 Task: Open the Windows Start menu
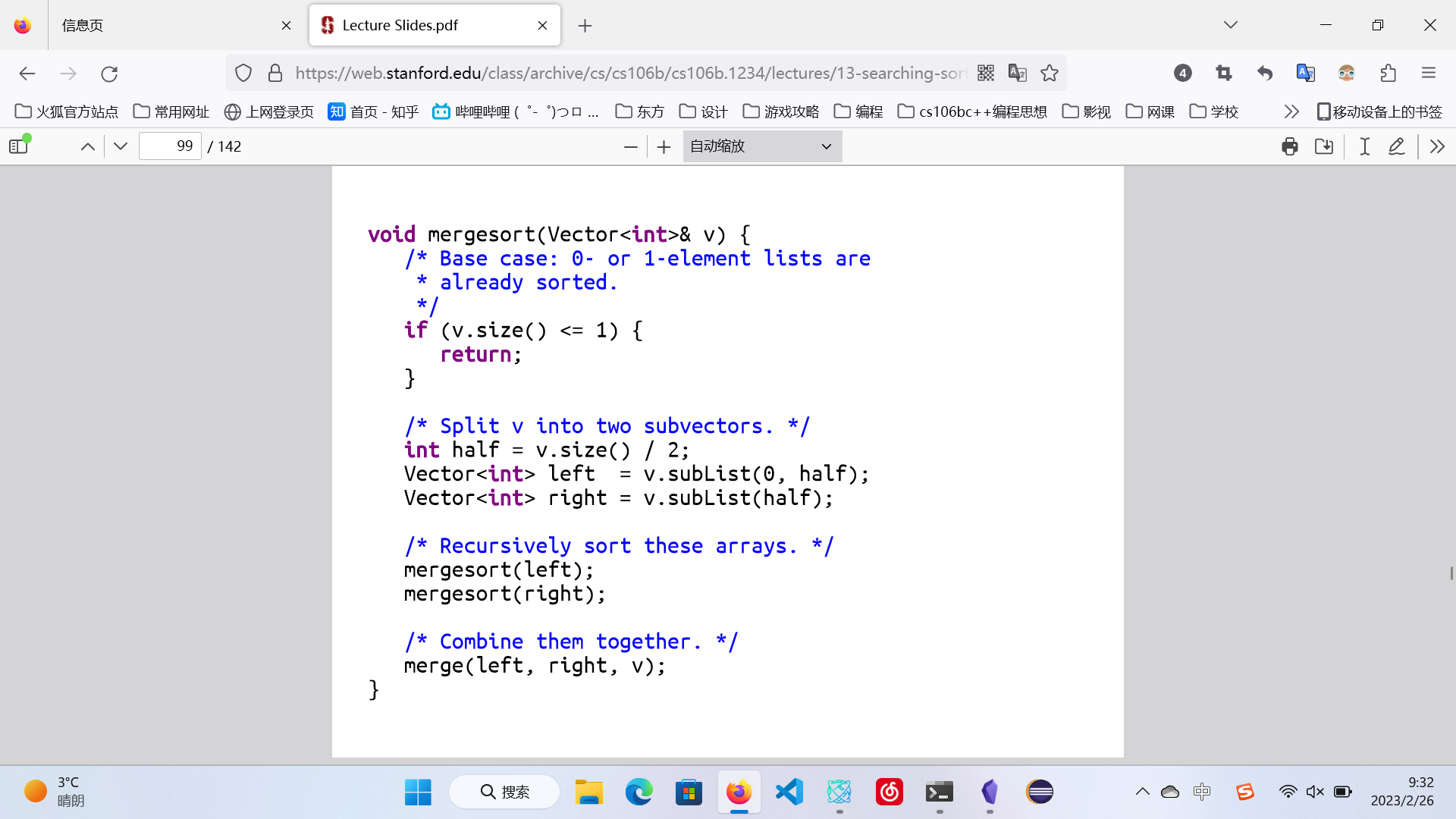(x=418, y=792)
